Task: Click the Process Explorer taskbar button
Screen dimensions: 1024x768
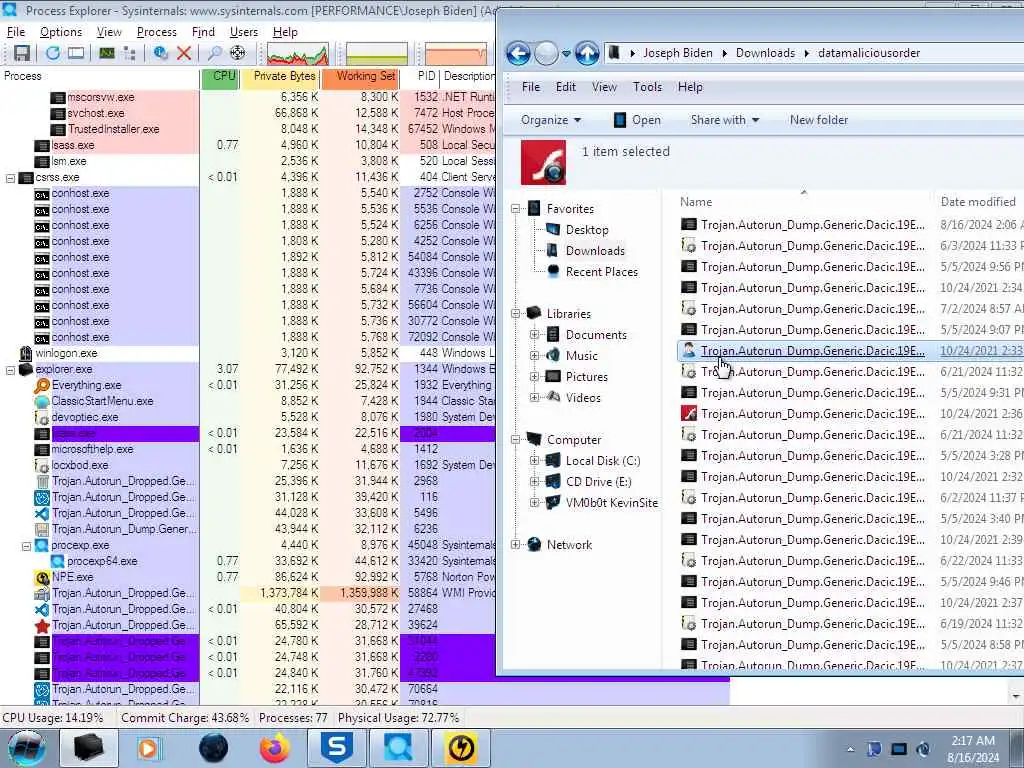Action: tap(397, 748)
